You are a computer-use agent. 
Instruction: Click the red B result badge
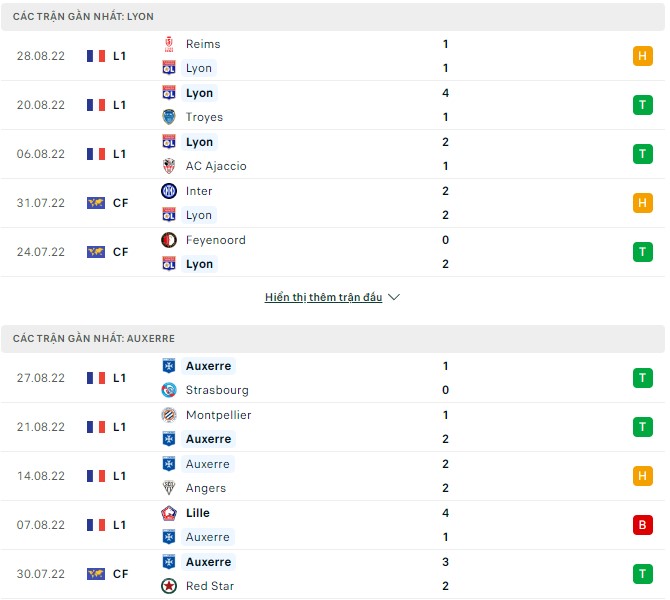[x=642, y=525]
